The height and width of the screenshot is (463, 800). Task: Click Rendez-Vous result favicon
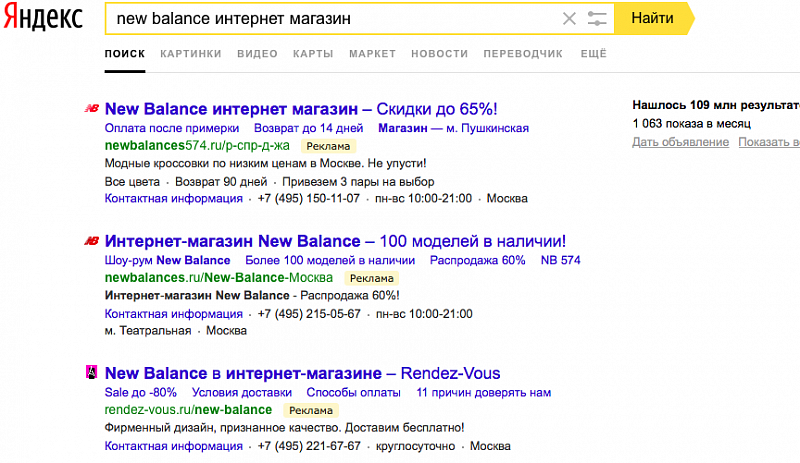tap(91, 372)
